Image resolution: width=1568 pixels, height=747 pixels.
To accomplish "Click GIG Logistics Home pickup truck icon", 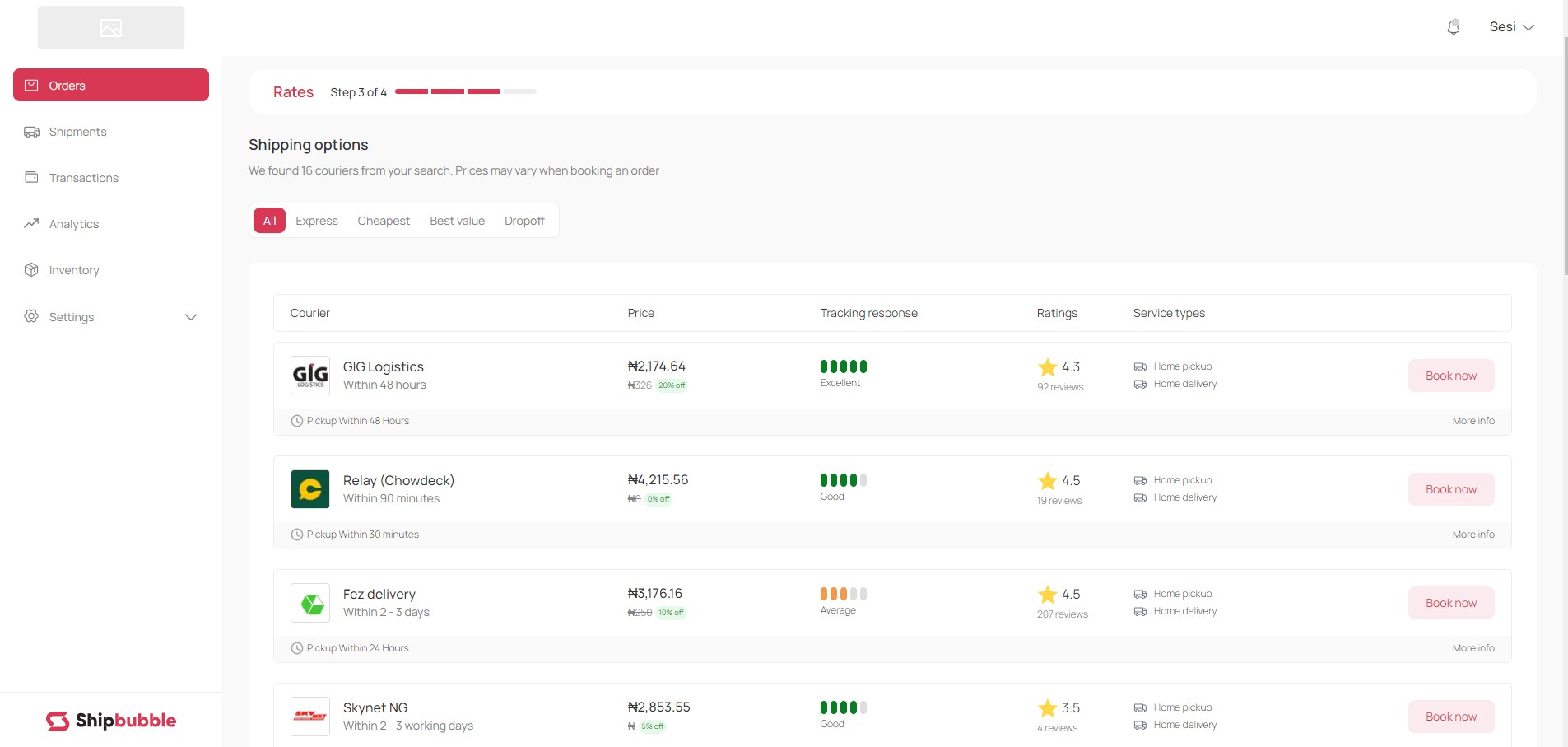I will [1140, 366].
